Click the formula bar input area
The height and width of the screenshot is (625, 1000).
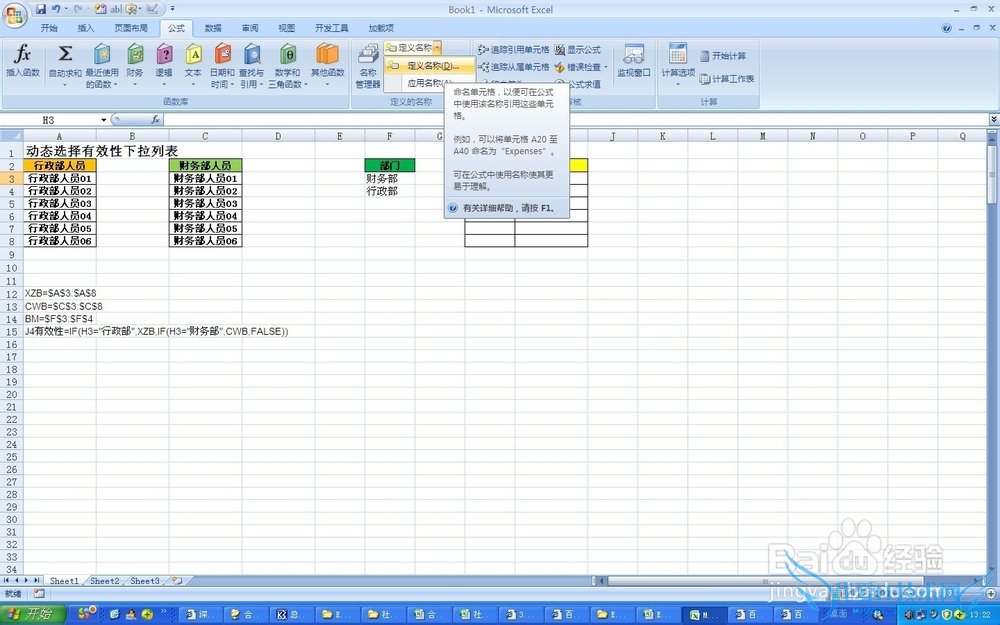coord(575,119)
